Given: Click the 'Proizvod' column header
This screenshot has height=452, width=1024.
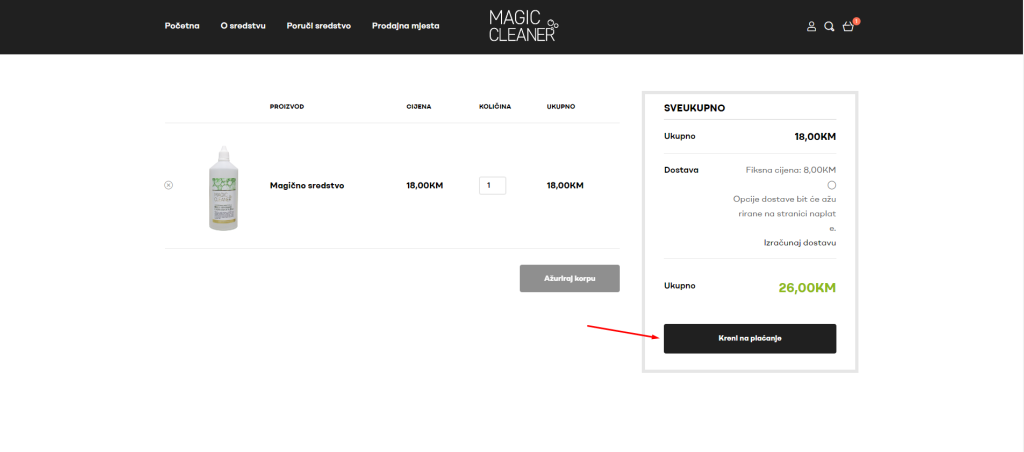Looking at the screenshot, I should 287,106.
